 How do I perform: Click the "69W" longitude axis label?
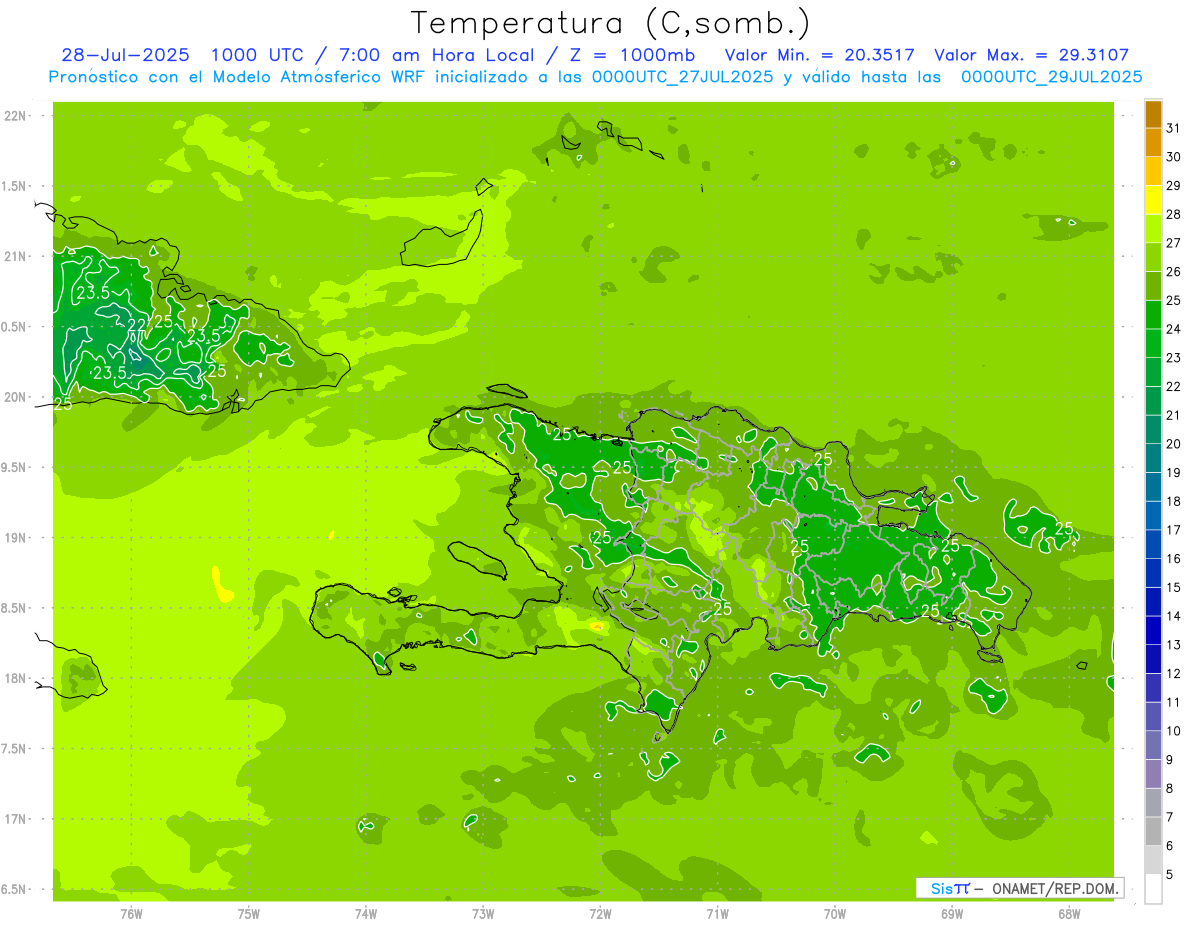(x=952, y=913)
